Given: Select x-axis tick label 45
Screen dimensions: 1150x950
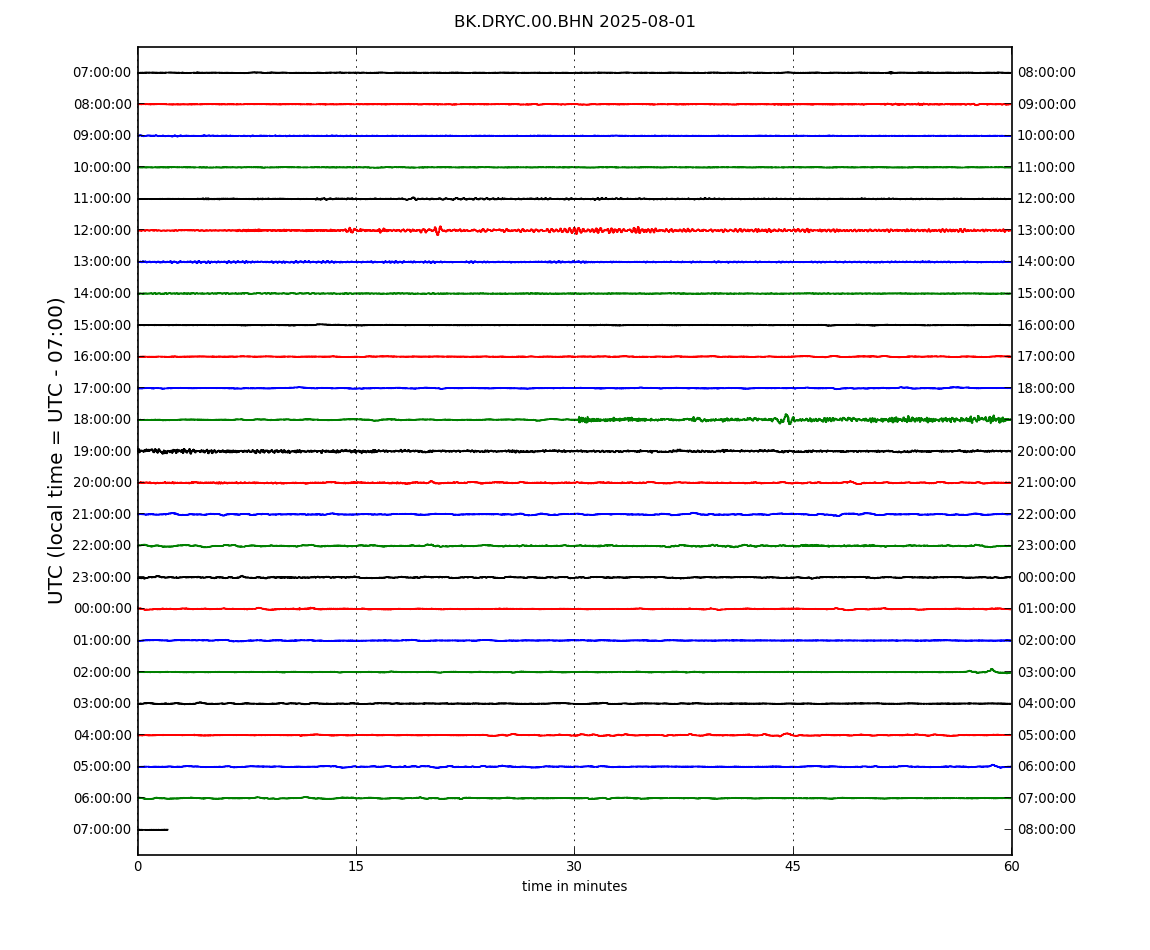Looking at the screenshot, I should pyautogui.click(x=793, y=866).
